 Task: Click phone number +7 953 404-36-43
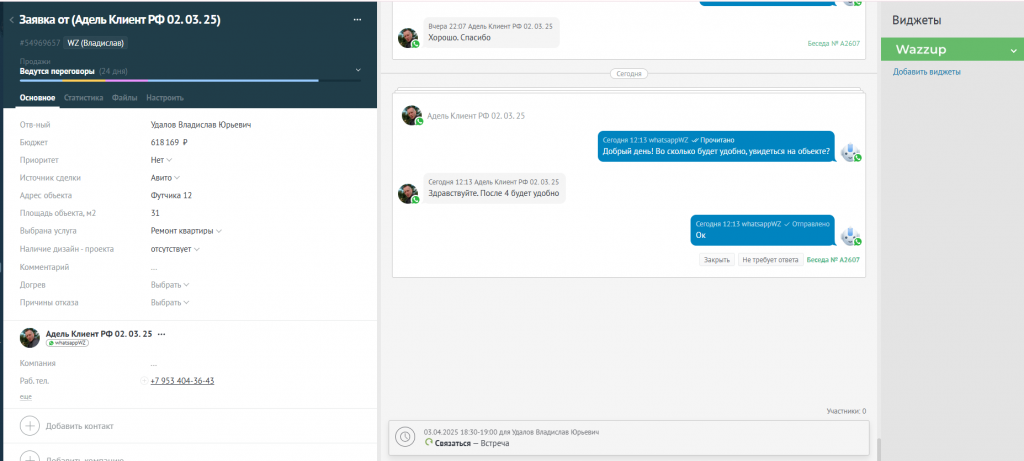[x=182, y=381]
